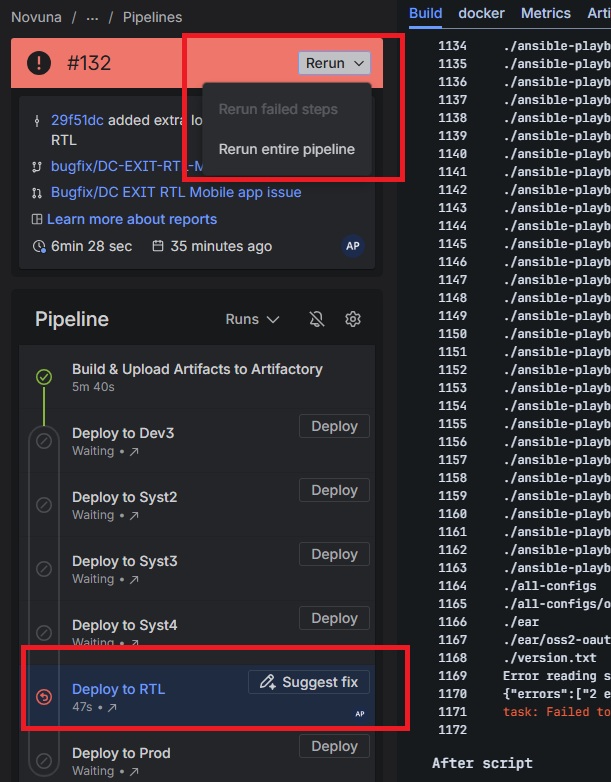Click the pull request icon

point(36,193)
